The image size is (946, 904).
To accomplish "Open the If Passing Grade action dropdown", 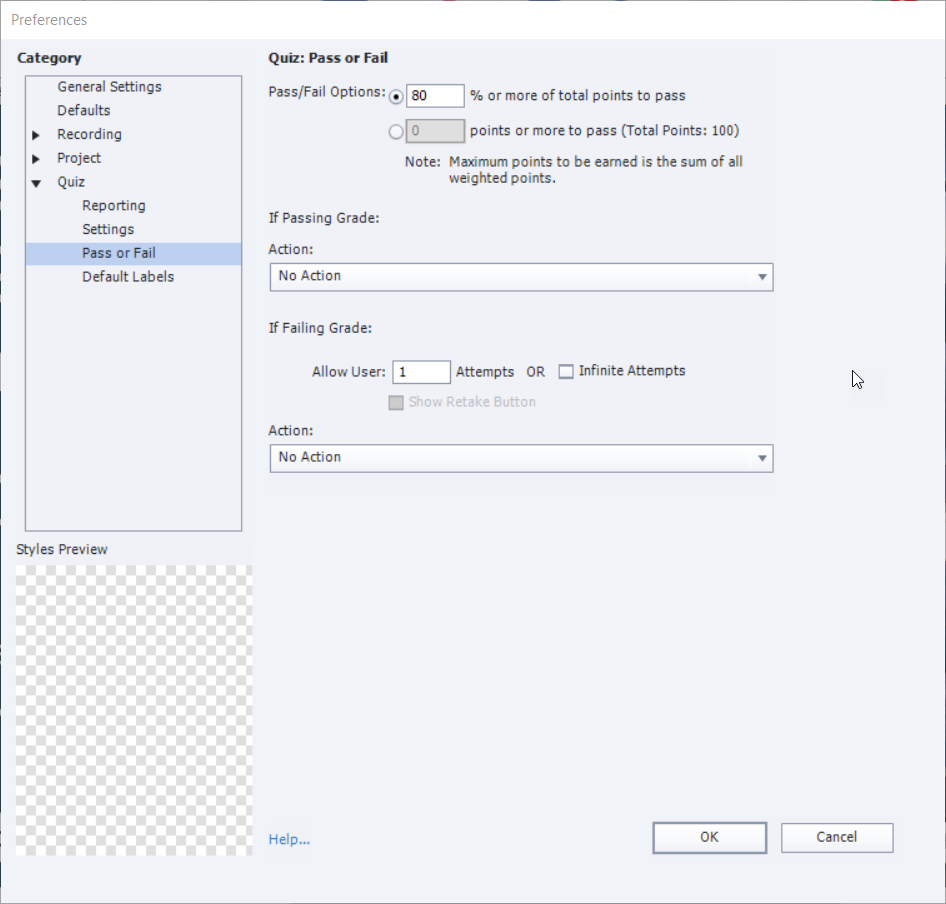I will click(521, 277).
